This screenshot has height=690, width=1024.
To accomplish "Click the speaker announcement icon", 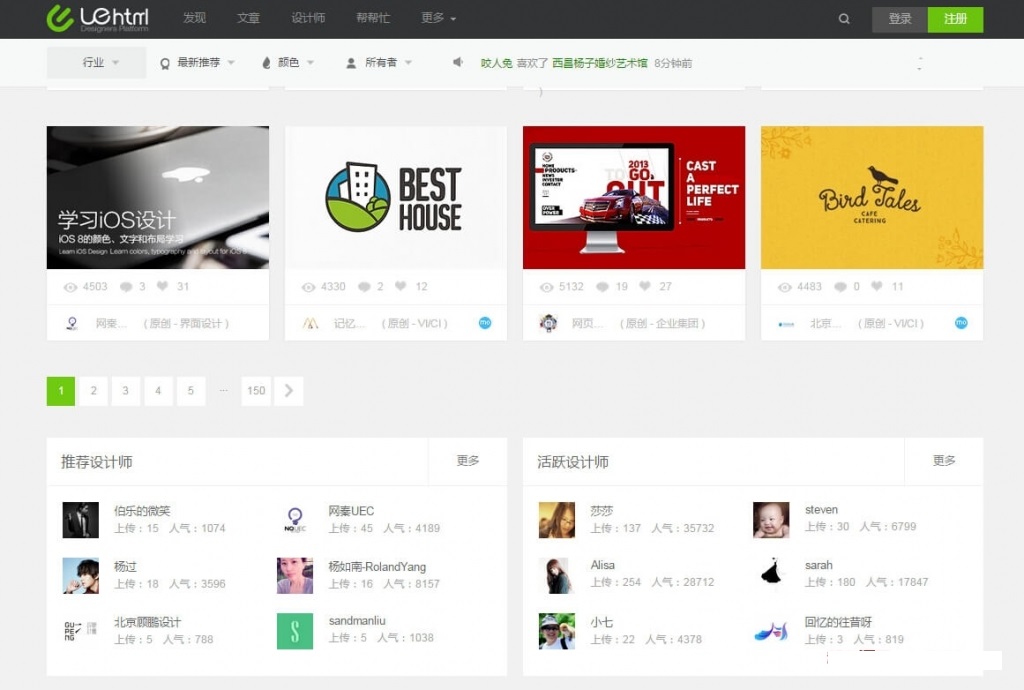I will 458,62.
